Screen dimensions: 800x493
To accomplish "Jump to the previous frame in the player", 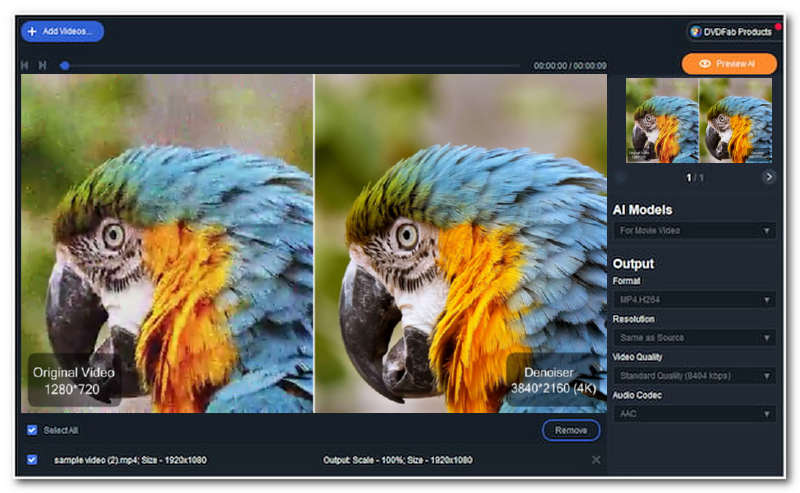I will click(x=25, y=65).
